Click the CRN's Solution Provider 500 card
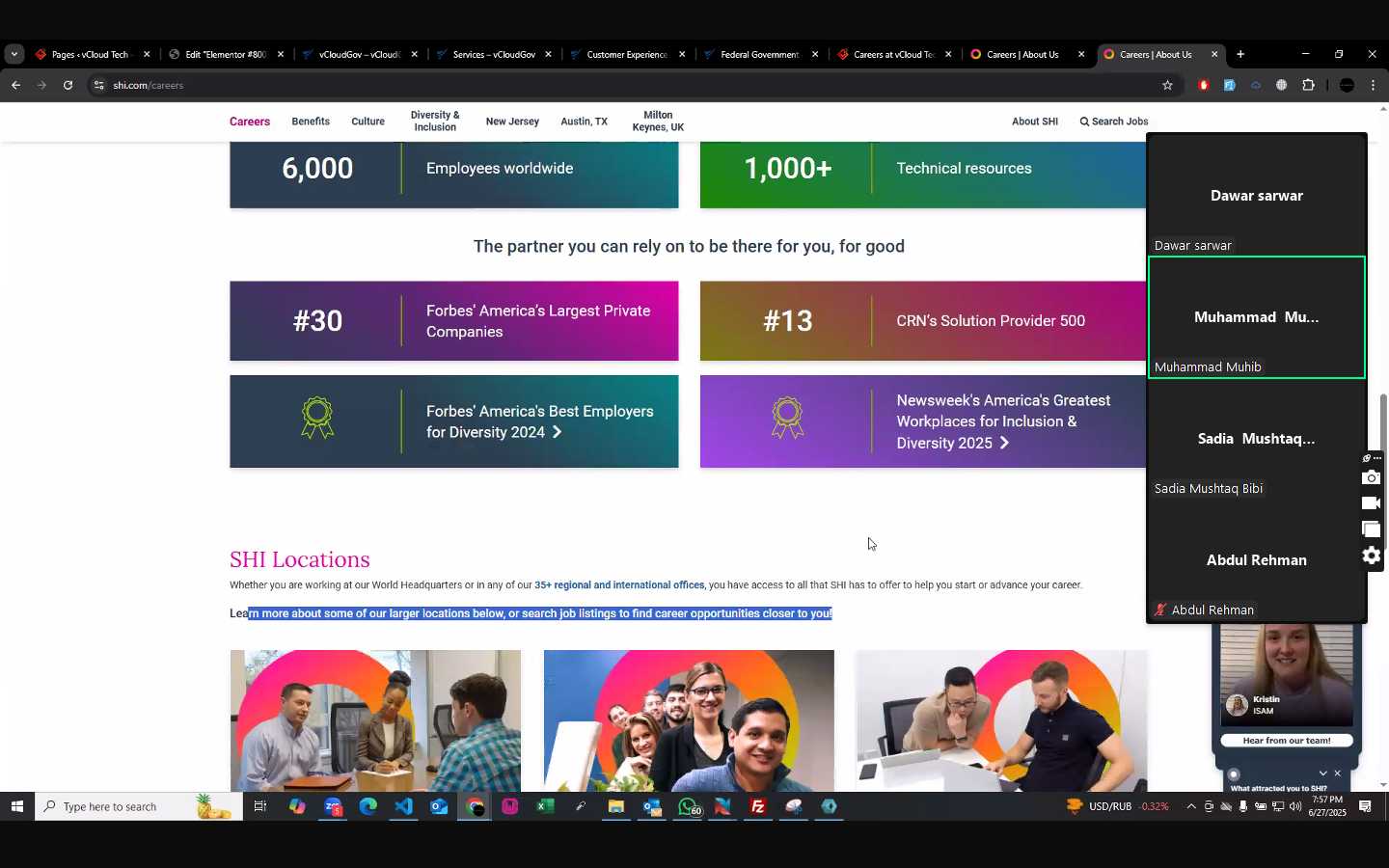 (x=923, y=321)
